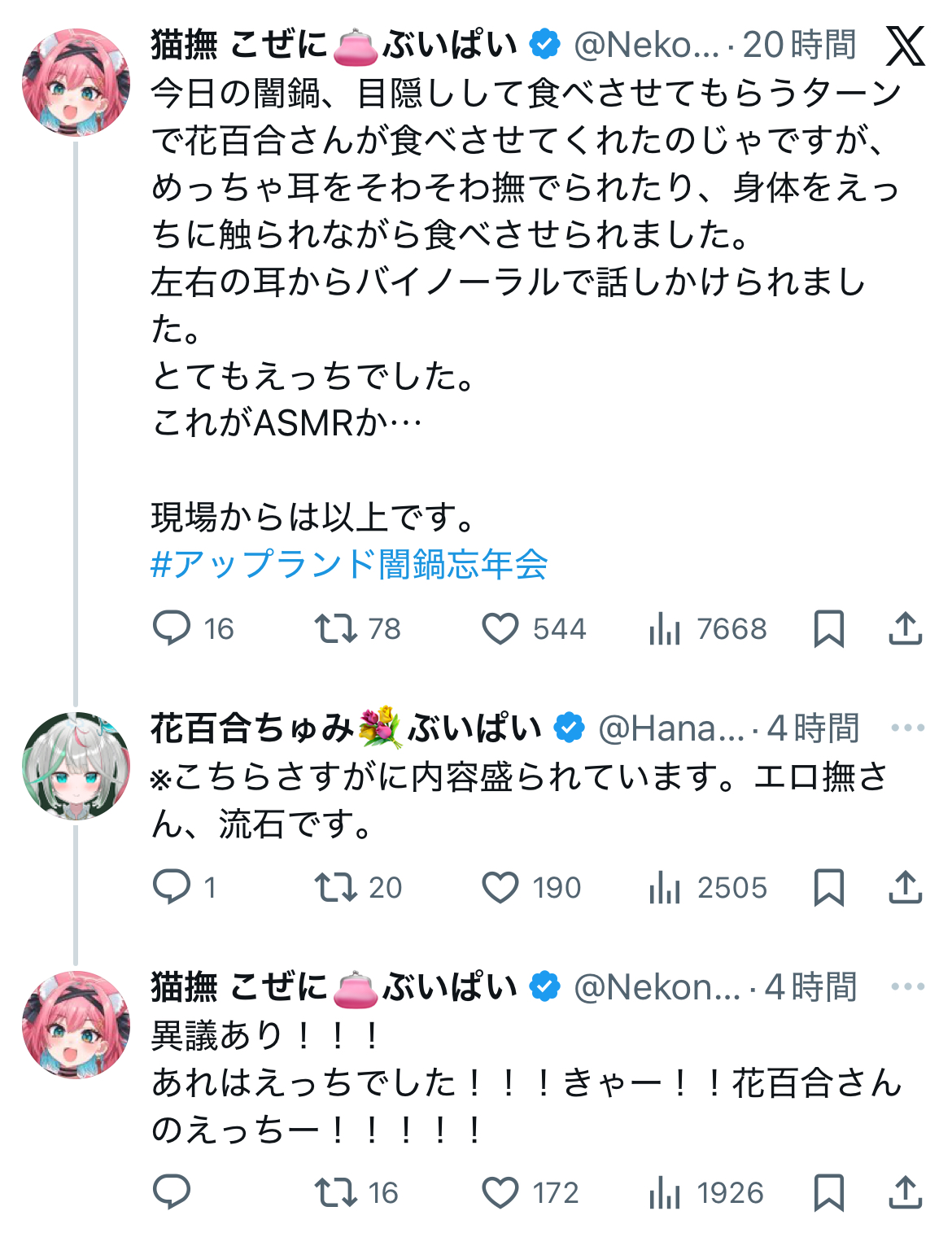This screenshot has width=952, height=1233.
Task: View analytics showing 7668 views
Action: point(665,628)
